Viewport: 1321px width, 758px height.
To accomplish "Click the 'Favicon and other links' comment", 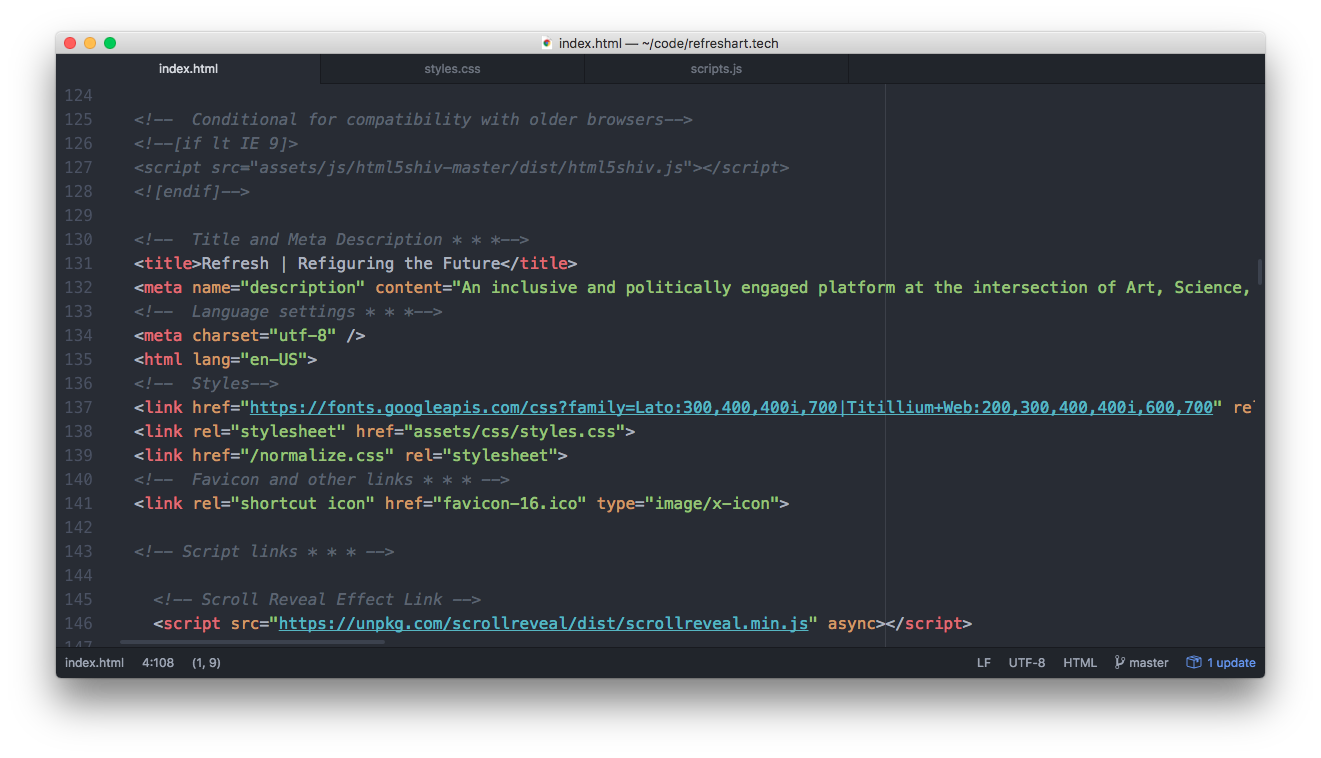I will [322, 479].
